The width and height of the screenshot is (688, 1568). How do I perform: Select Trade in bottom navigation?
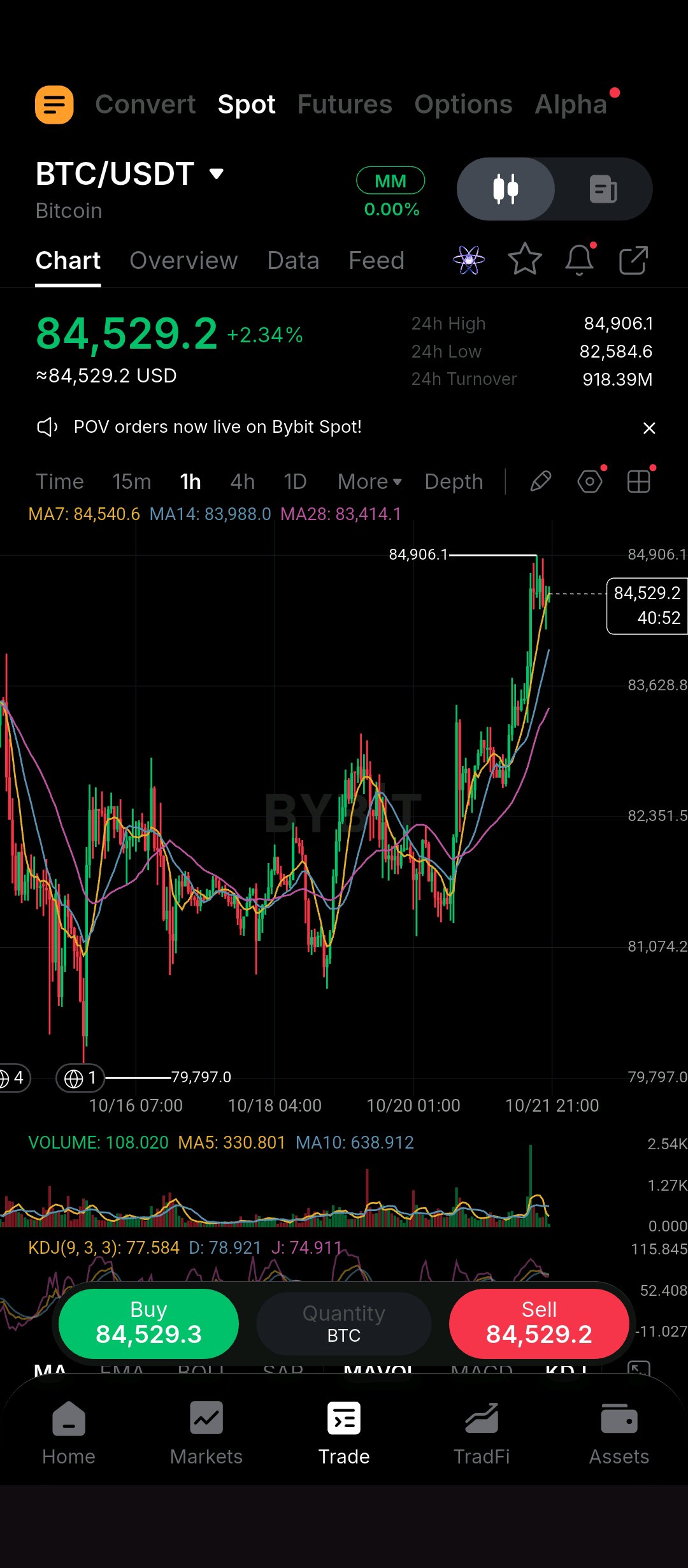(344, 1434)
